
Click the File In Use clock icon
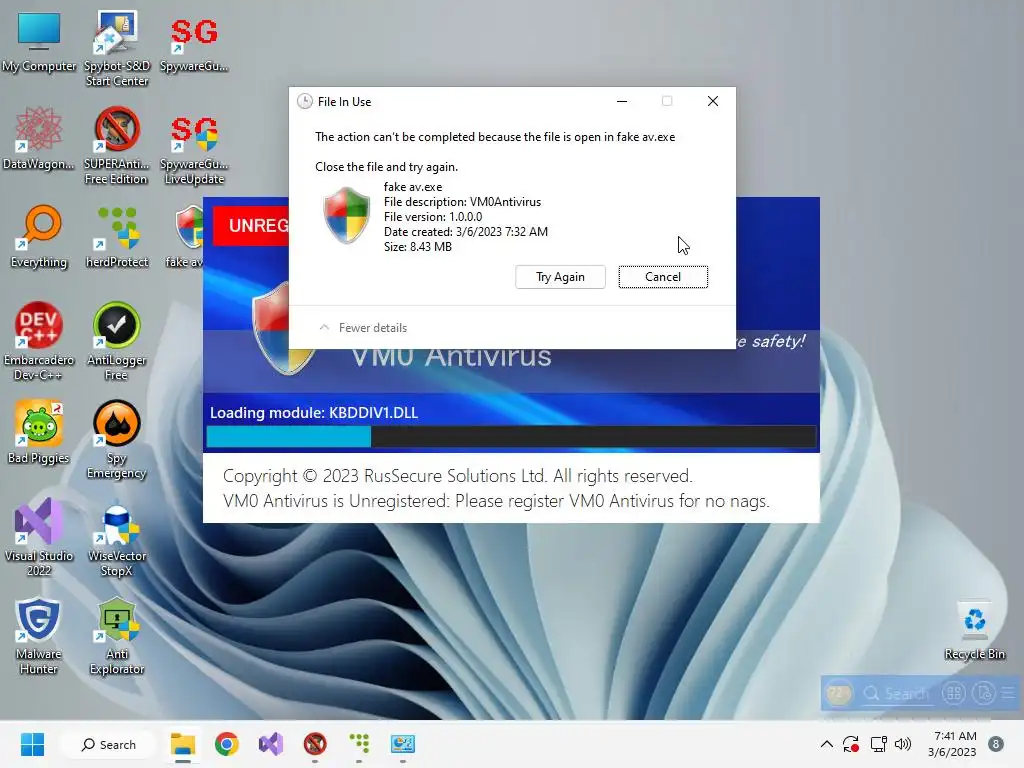(305, 101)
